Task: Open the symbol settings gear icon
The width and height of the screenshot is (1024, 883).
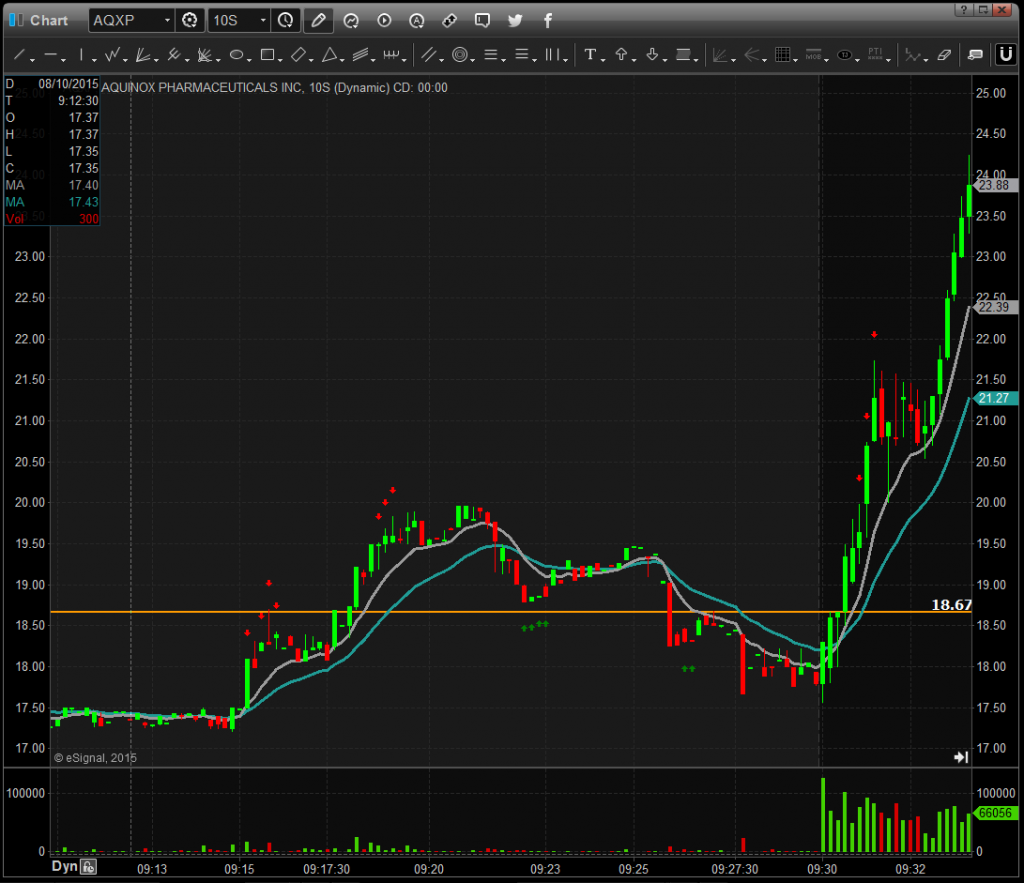Action: pos(189,20)
